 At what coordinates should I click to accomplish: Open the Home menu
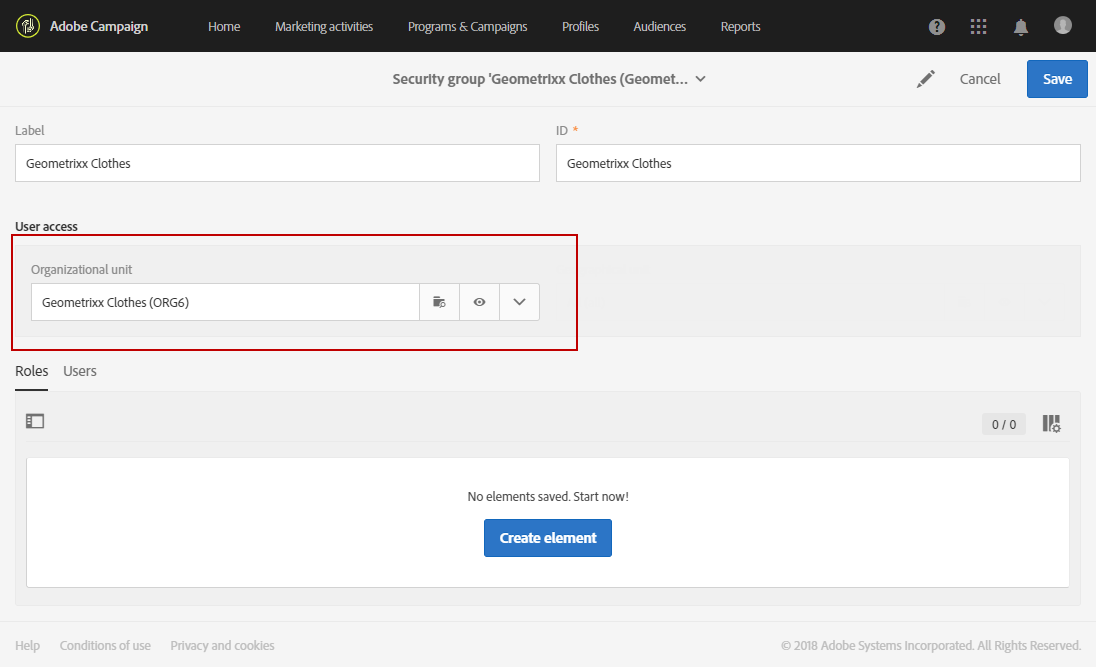point(224,27)
